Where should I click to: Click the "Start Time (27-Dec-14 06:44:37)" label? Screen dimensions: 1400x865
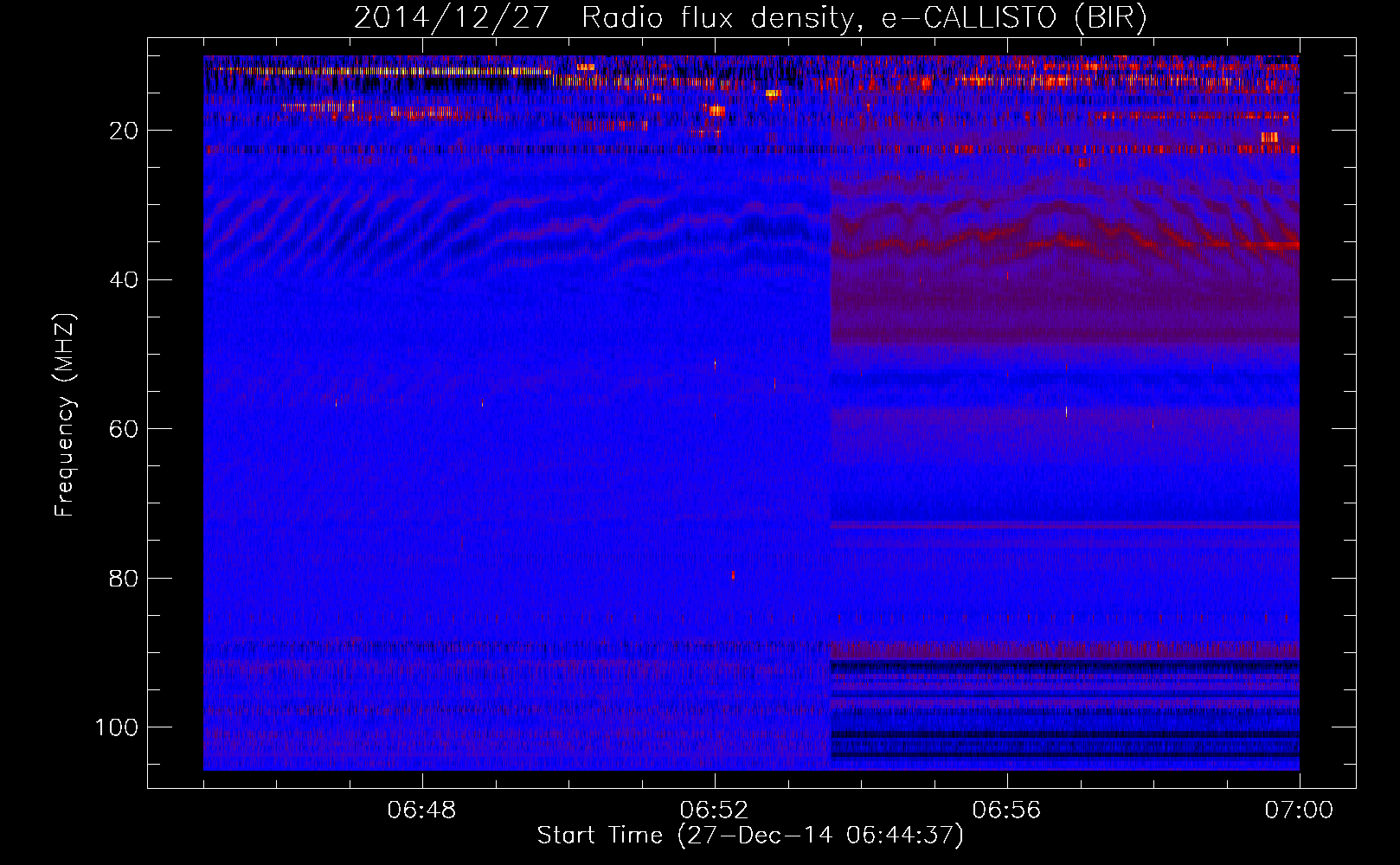(x=750, y=836)
